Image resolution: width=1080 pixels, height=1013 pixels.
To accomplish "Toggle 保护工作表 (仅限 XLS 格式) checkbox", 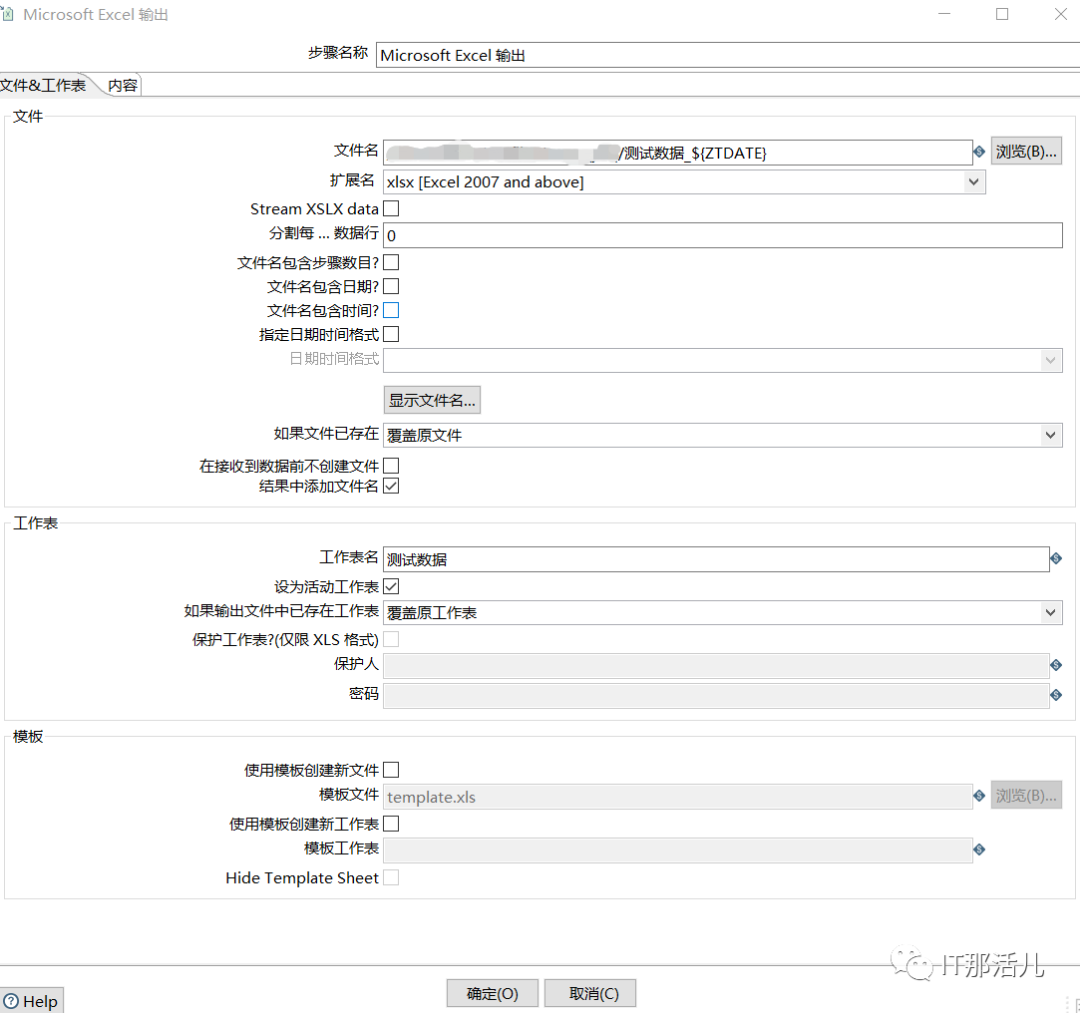I will tap(391, 640).
